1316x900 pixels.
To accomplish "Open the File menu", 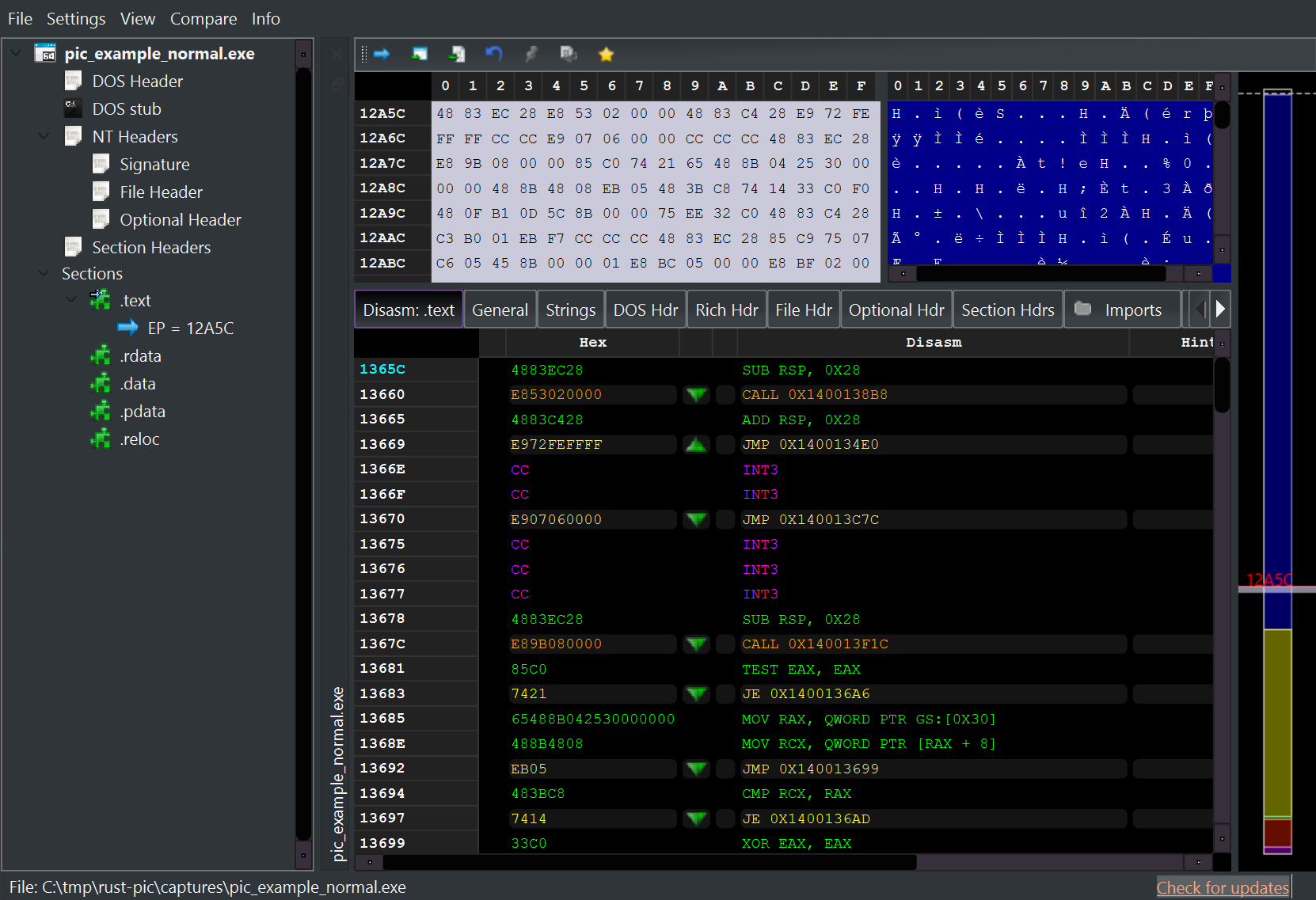I will [x=21, y=18].
